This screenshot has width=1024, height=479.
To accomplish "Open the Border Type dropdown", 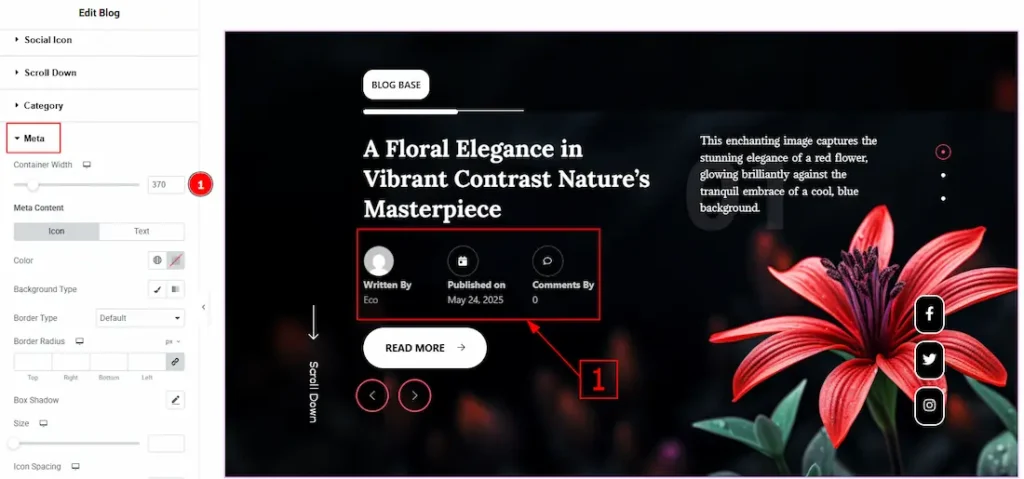I will coord(140,318).
